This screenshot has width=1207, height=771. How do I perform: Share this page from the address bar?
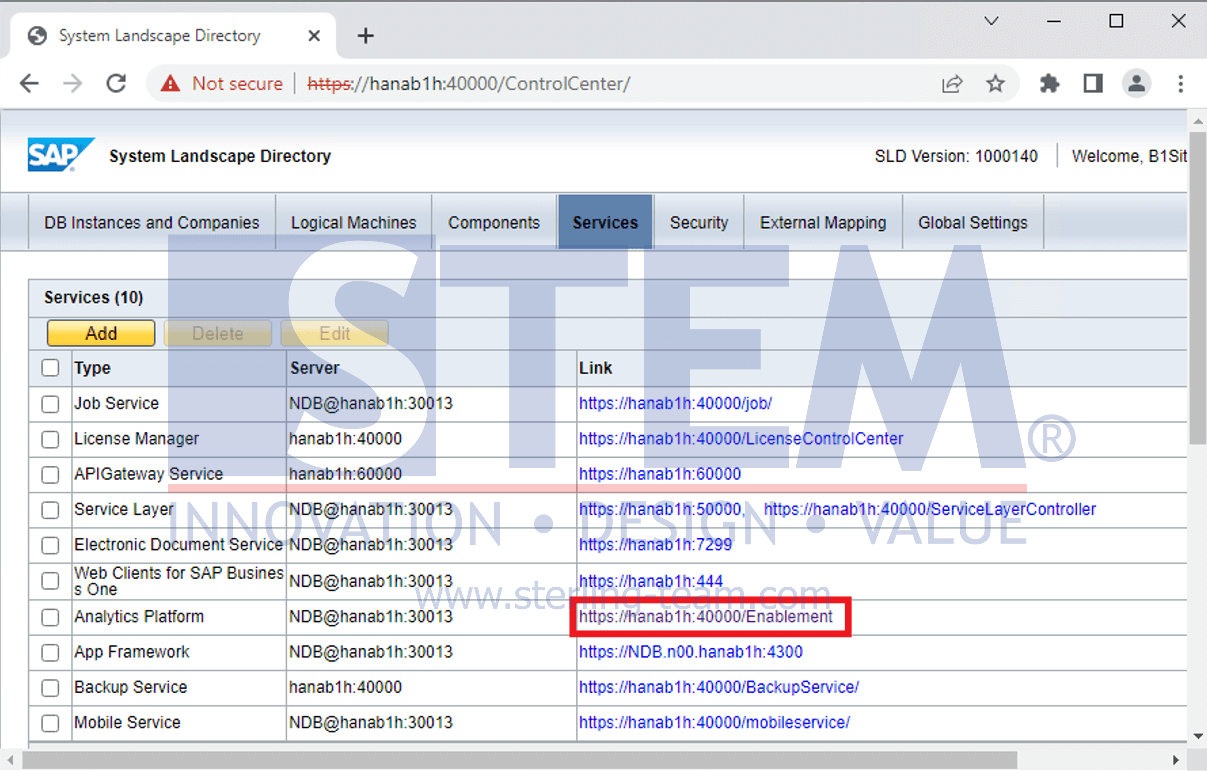(952, 84)
